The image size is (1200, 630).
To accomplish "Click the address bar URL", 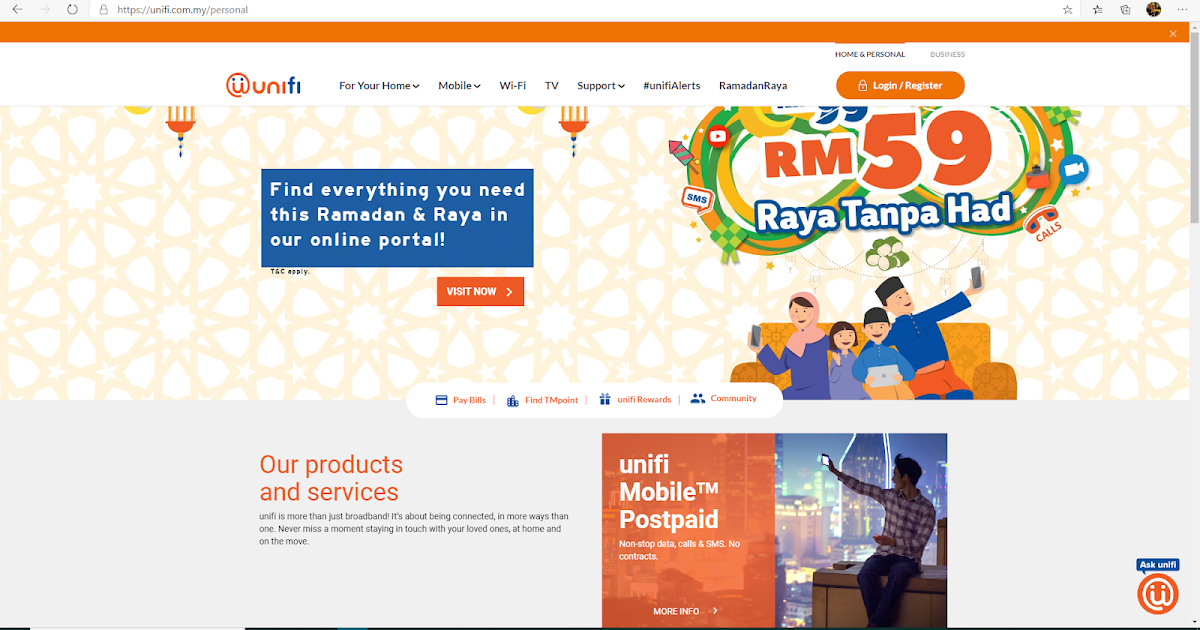I will pyautogui.click(x=183, y=10).
